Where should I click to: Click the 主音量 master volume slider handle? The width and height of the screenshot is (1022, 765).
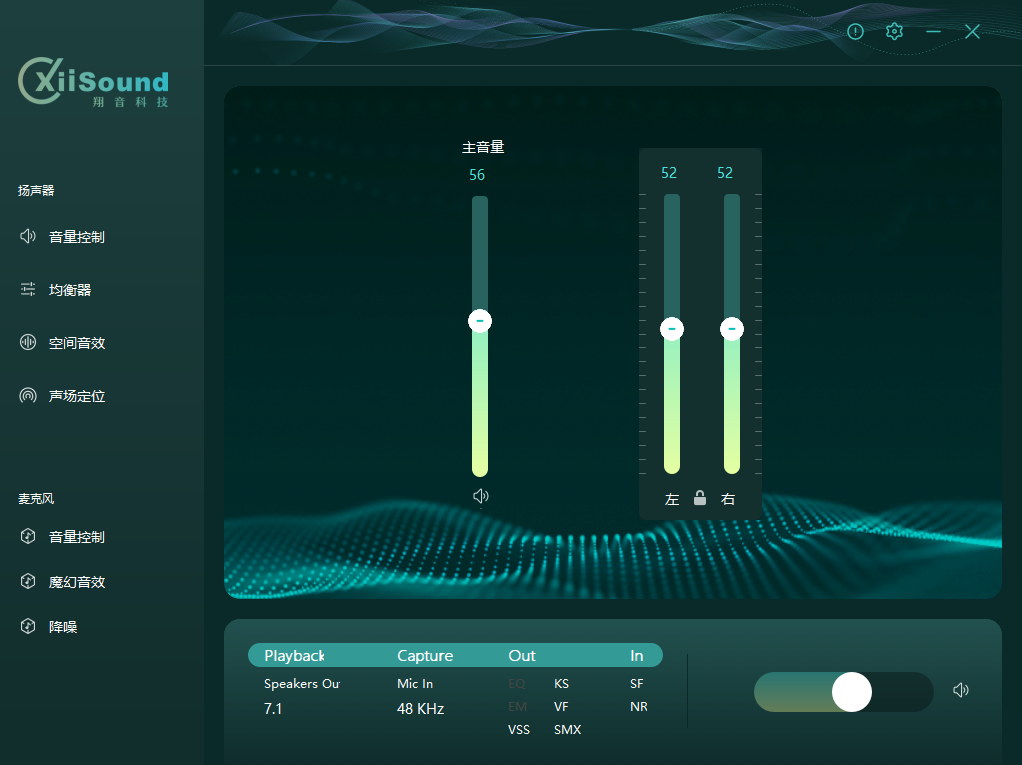coord(480,321)
